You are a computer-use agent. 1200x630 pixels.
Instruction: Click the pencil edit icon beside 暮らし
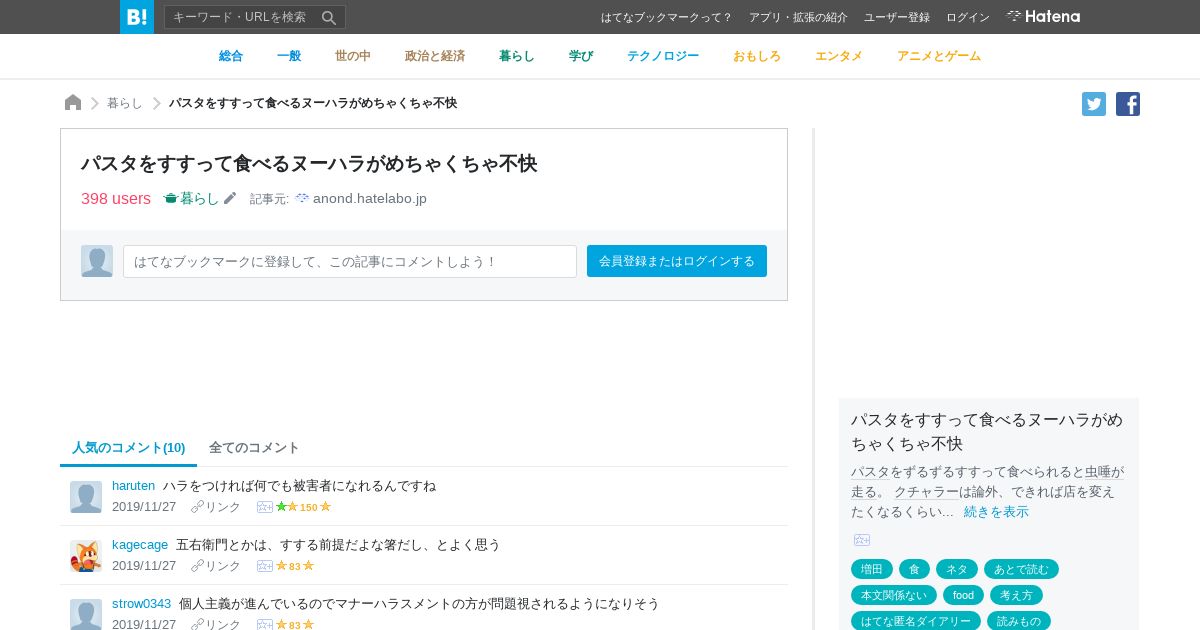[x=230, y=198]
